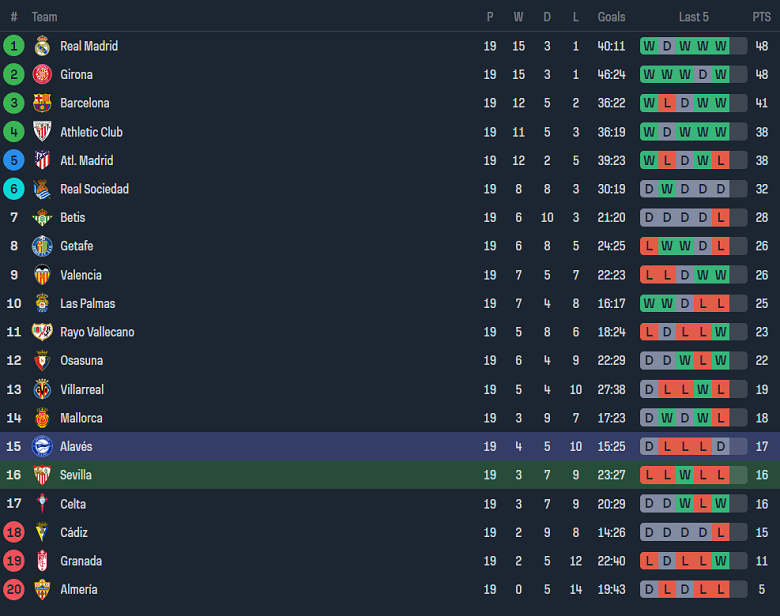The width and height of the screenshot is (780, 616).
Task: Select the Granada team row name
Action: (81, 561)
